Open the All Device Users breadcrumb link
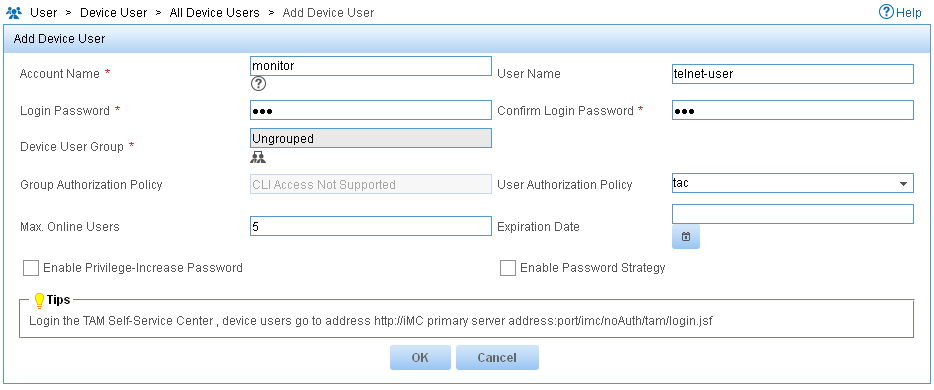 coord(214,13)
